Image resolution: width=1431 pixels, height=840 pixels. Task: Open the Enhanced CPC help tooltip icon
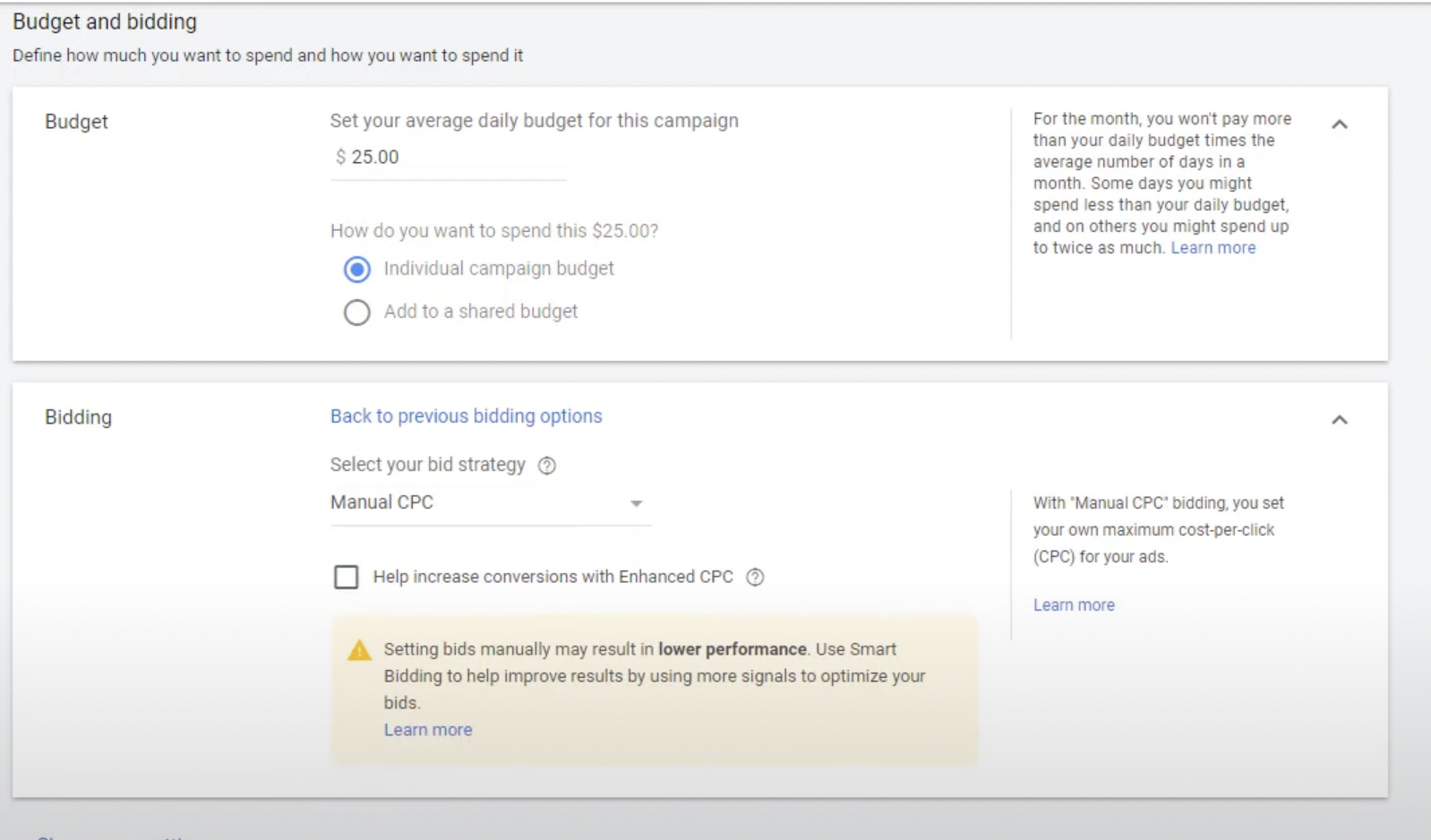[x=755, y=578]
